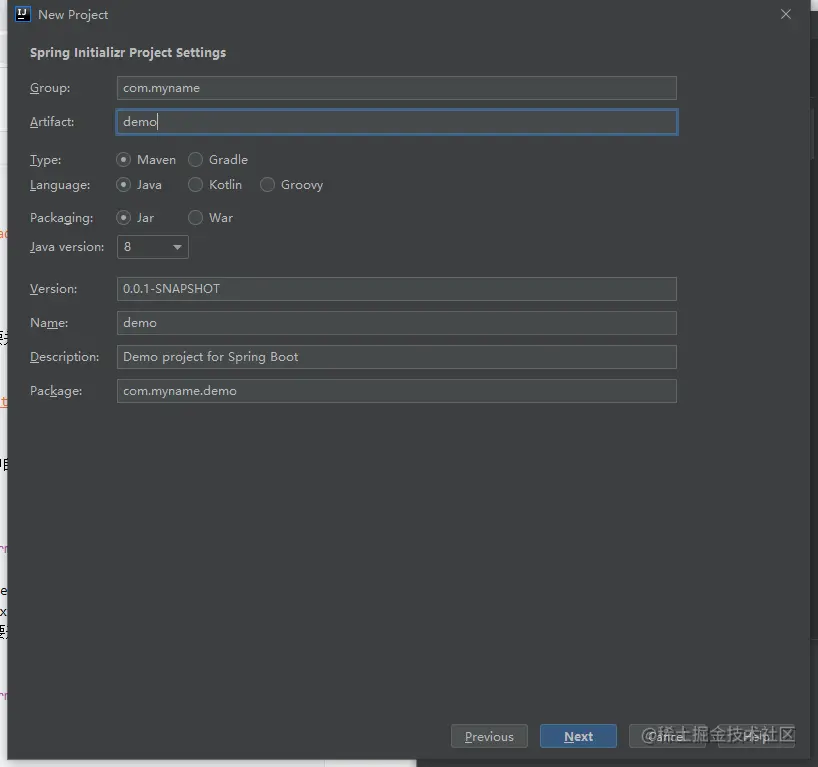The width and height of the screenshot is (818, 767).
Task: Edit the Version field
Action: (x=396, y=289)
